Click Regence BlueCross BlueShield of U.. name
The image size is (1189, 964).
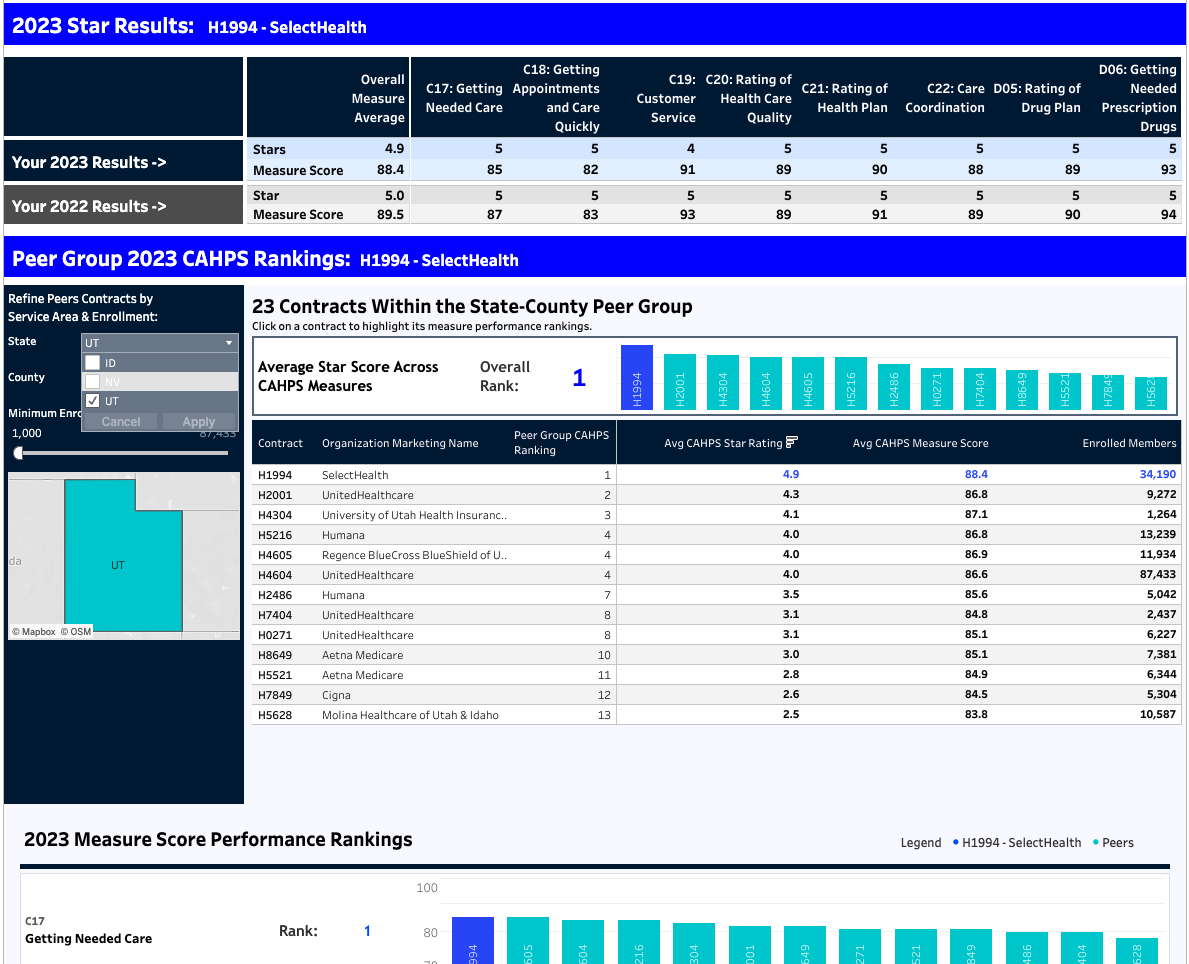414,555
